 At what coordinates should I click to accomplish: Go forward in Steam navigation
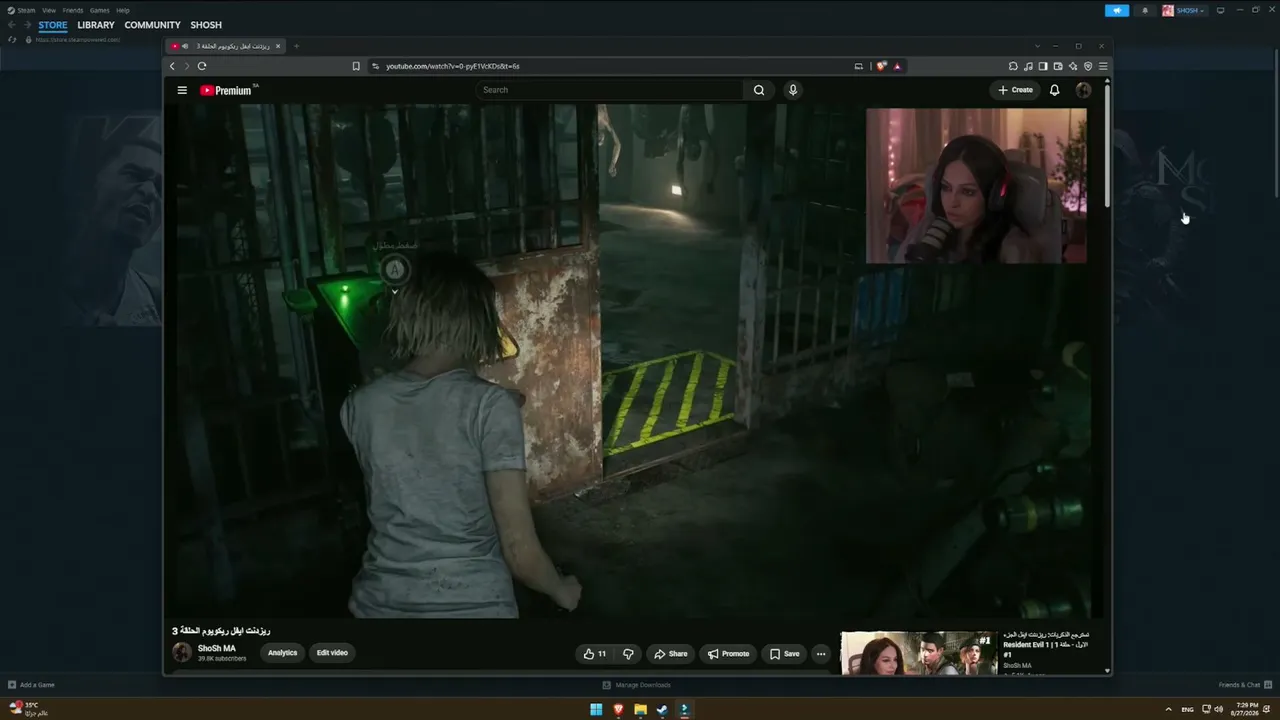click(x=27, y=25)
